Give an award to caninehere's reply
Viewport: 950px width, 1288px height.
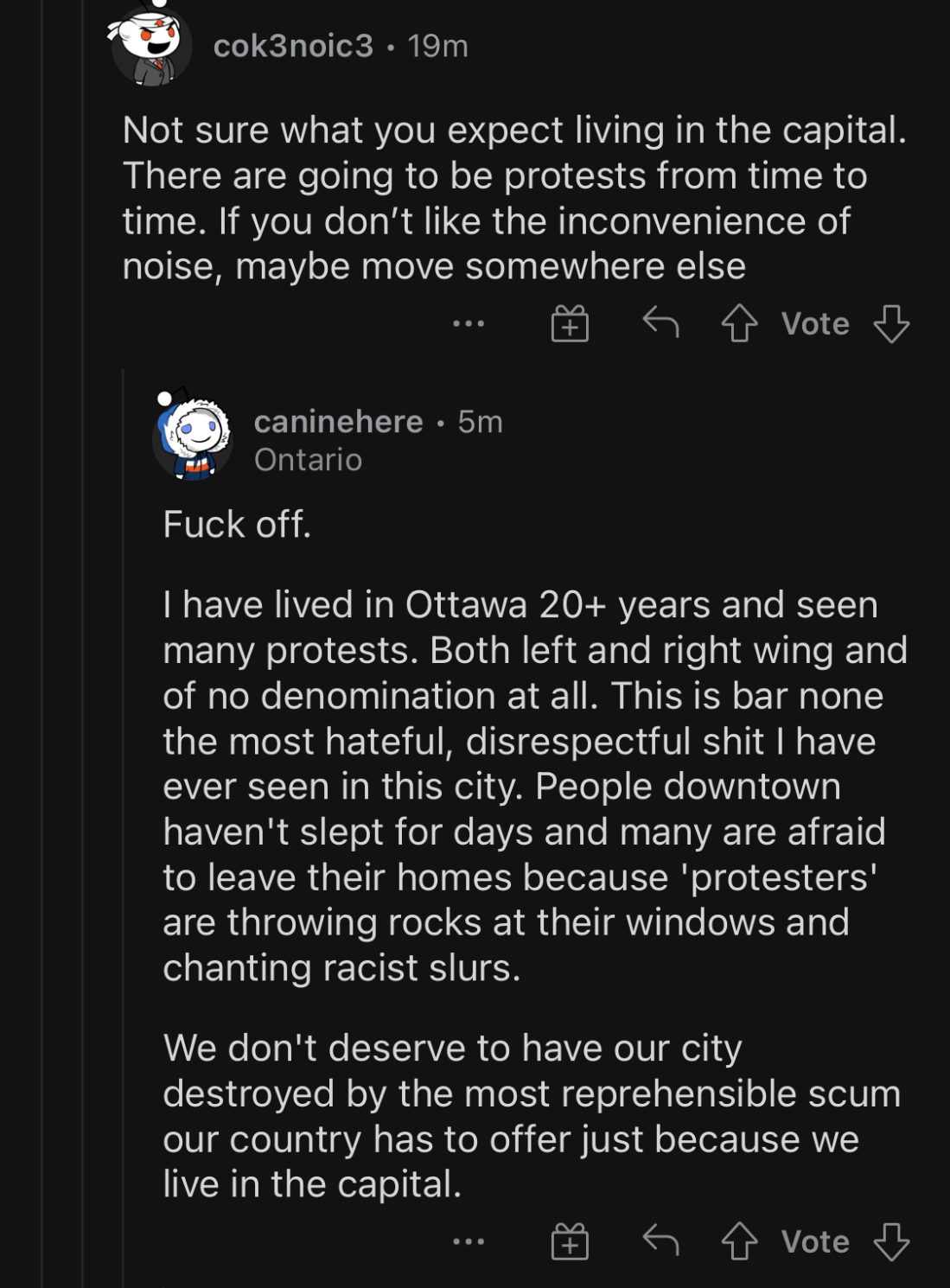[x=570, y=1242]
